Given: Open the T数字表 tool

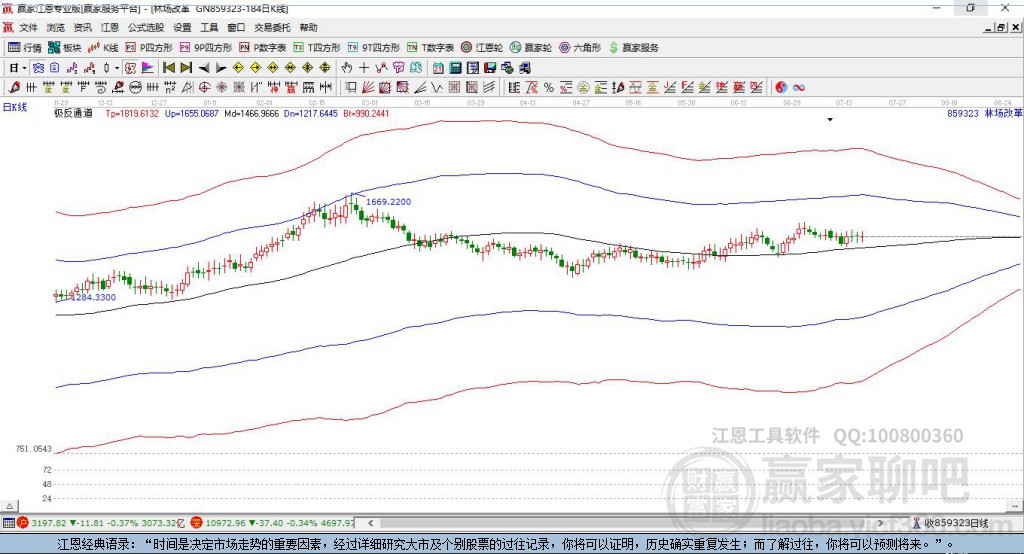Looking at the screenshot, I should pyautogui.click(x=430, y=48).
